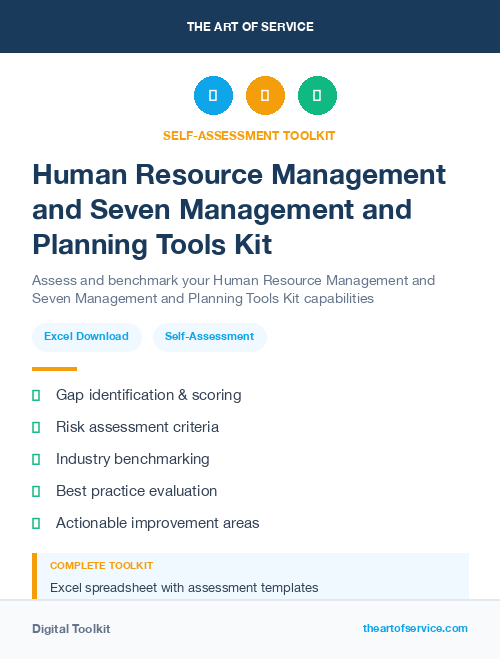Image resolution: width=500 pixels, height=659 pixels.
Task: Click Gap identification & scoring text
Action: click(149, 395)
